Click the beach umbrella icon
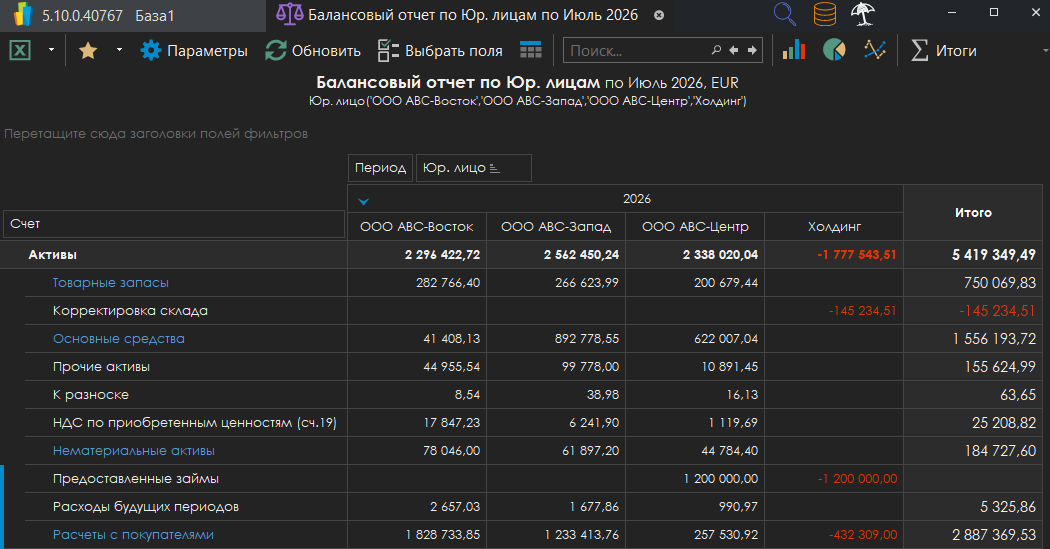 (x=863, y=15)
